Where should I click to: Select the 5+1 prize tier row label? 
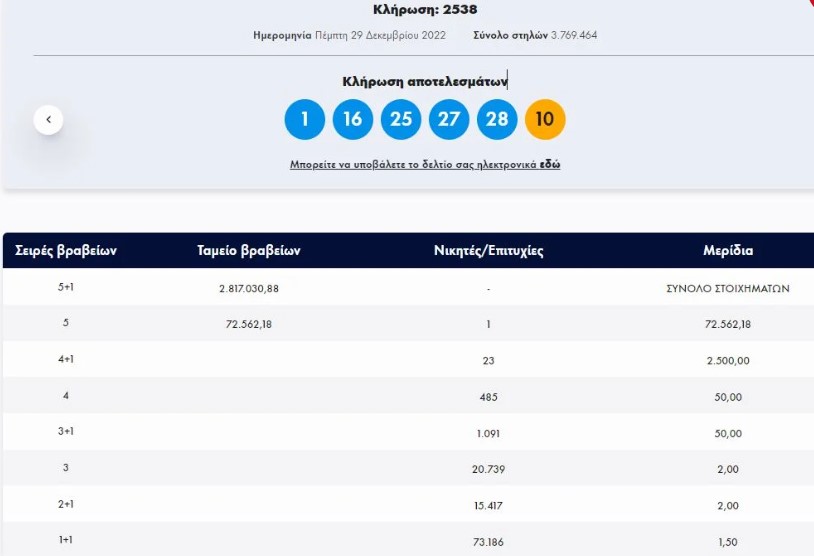66,288
